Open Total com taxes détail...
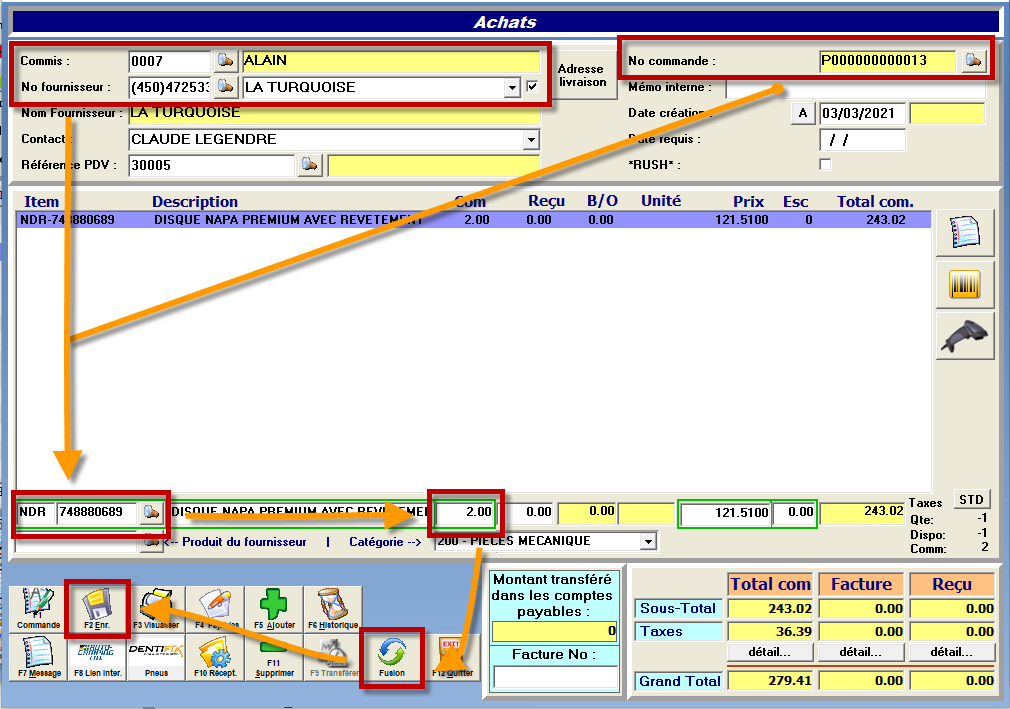 [x=770, y=652]
